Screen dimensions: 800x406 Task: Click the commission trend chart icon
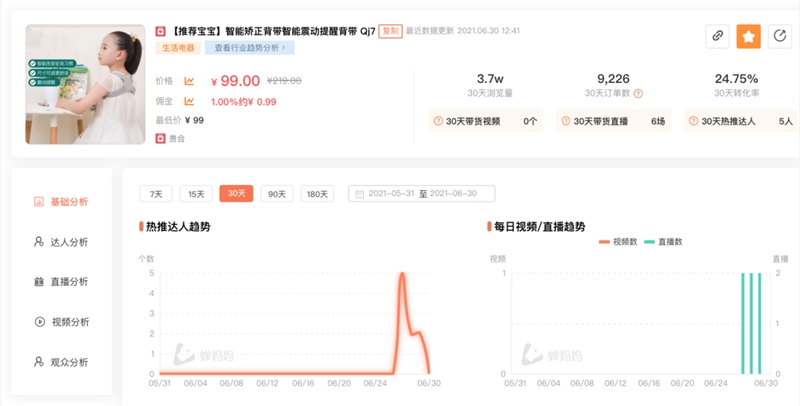click(x=189, y=101)
